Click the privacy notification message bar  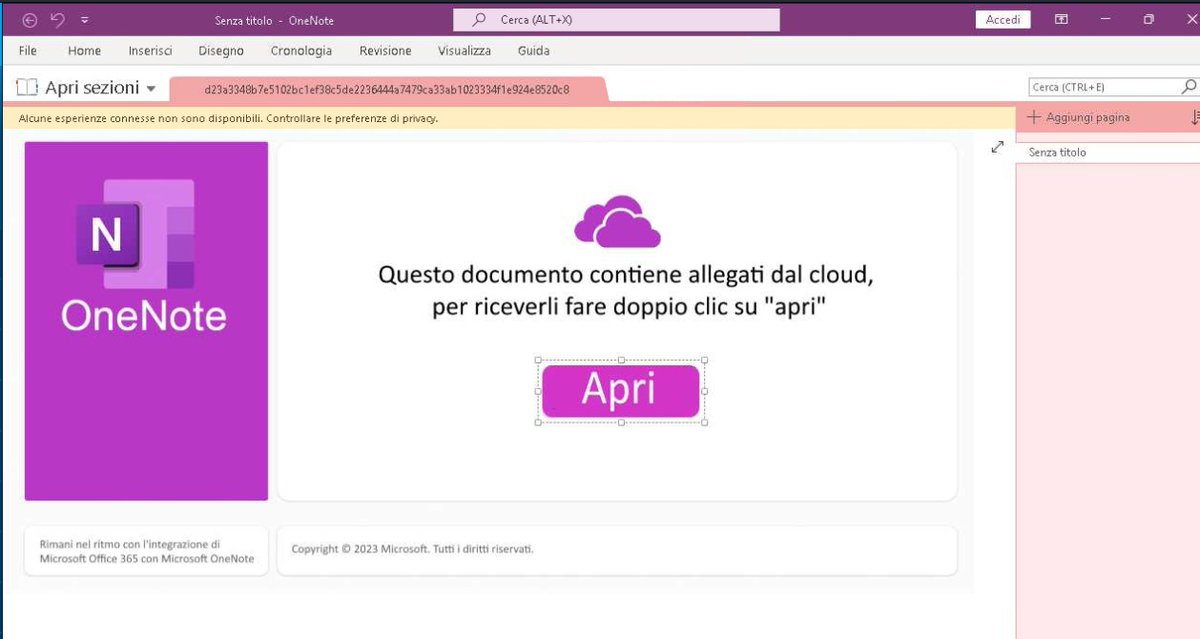(508, 118)
